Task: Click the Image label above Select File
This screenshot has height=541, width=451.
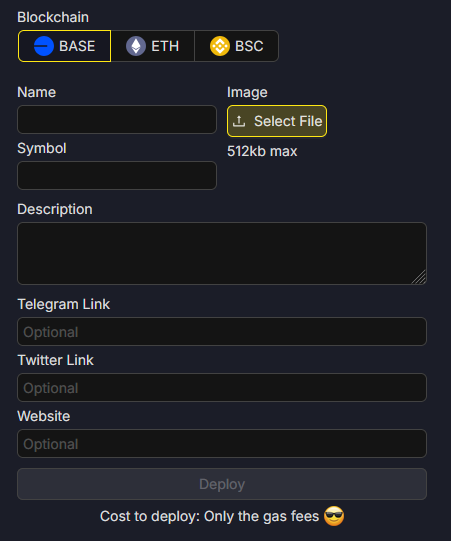Action: [247, 92]
